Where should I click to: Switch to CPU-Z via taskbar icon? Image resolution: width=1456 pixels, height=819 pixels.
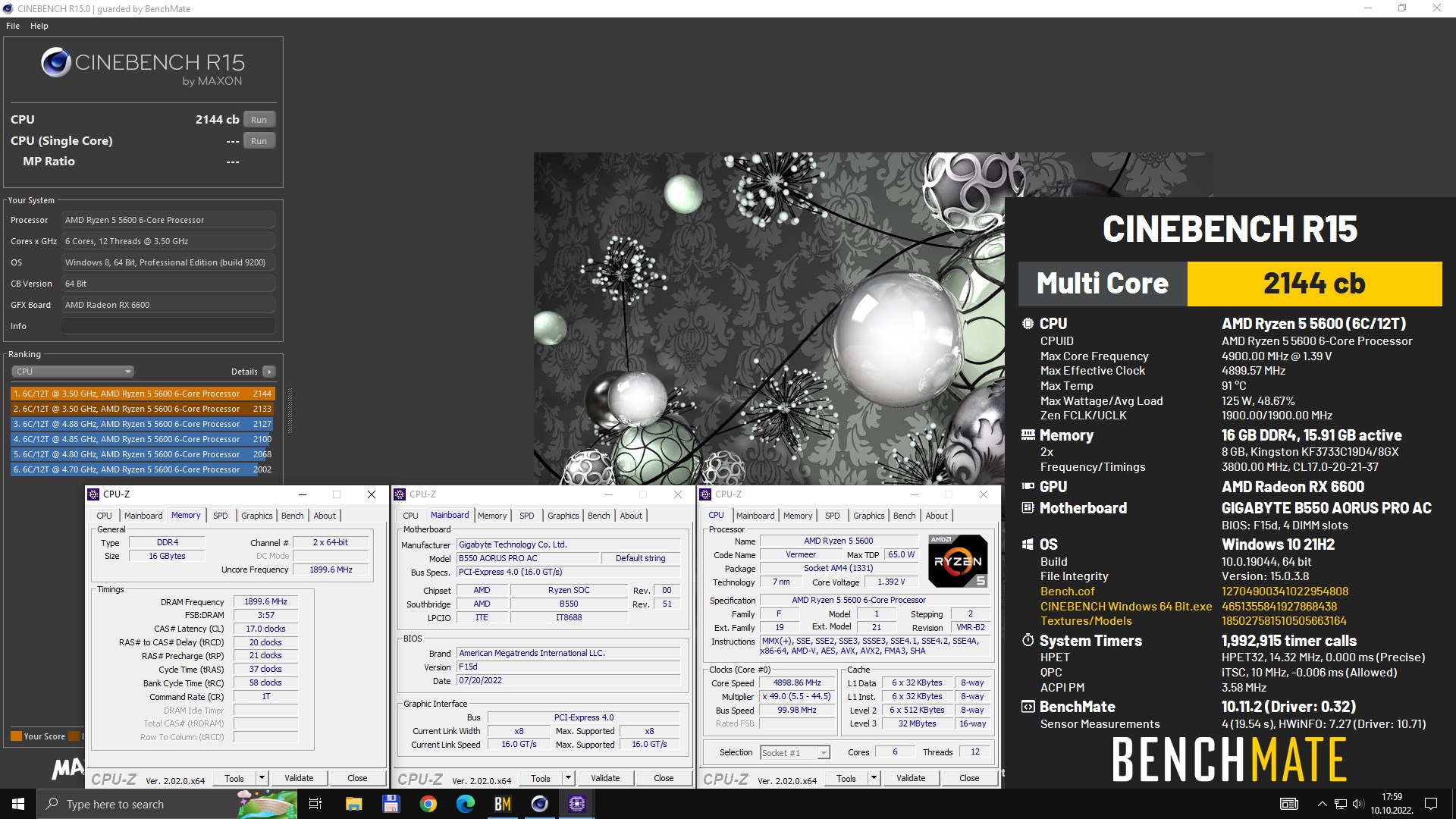(577, 804)
